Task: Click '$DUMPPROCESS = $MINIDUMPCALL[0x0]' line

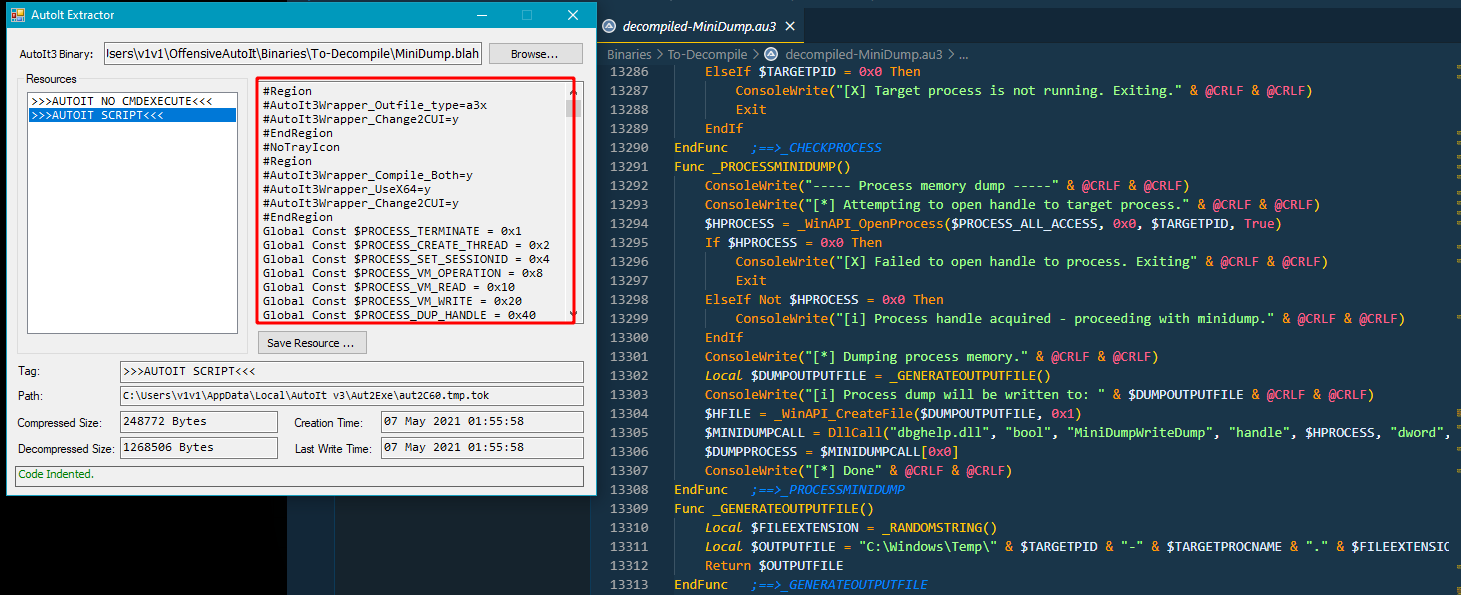Action: pos(831,452)
